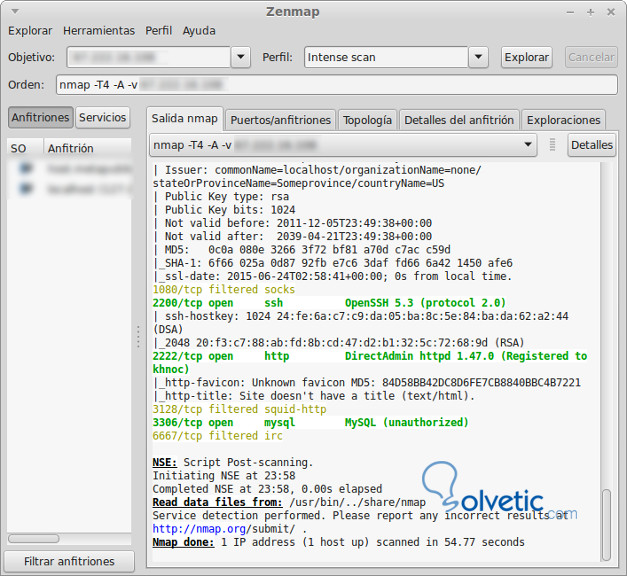This screenshot has height=576, width=627.
Task: Open the http://nmap.org link
Action: [199, 529]
